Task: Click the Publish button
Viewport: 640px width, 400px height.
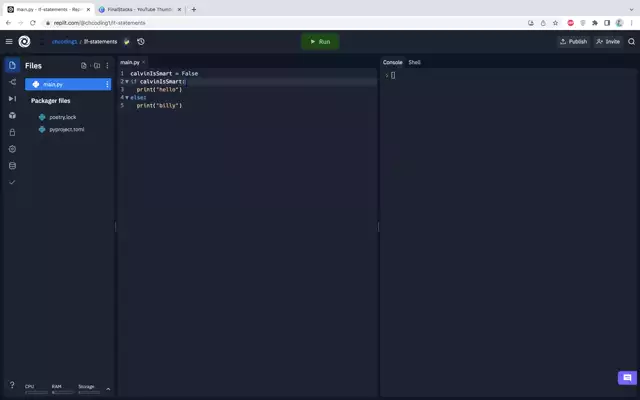Action: (573, 42)
